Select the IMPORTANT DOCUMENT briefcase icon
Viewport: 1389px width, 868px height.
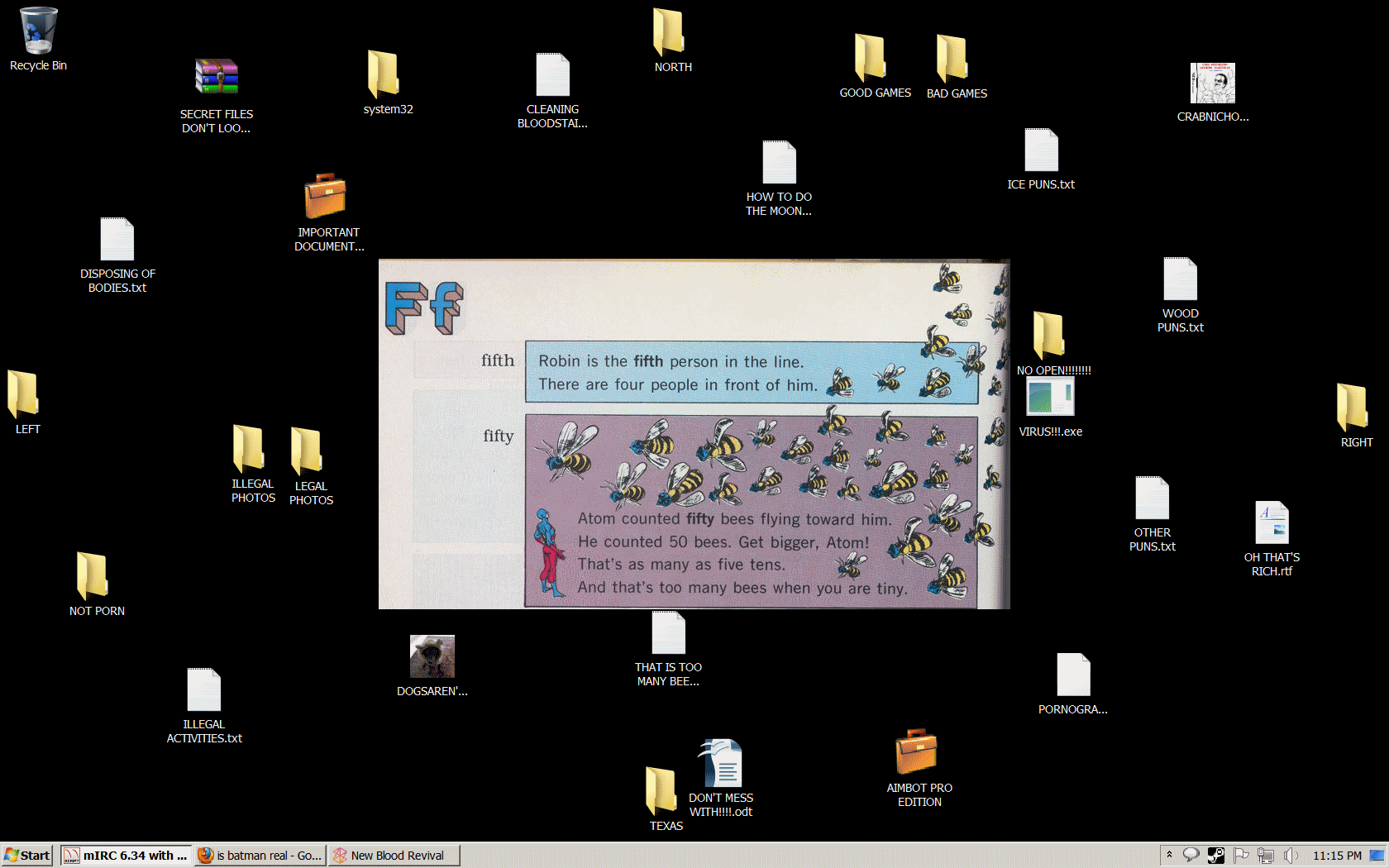(325, 197)
